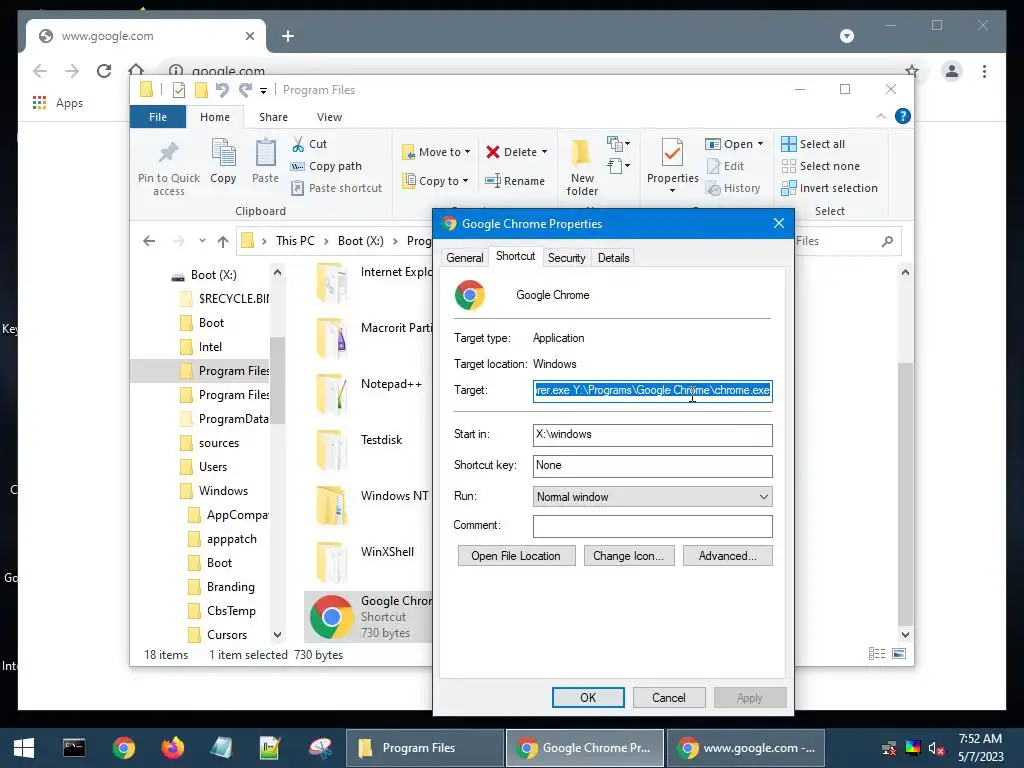Open Chrome three-dot menu
Image resolution: width=1024 pixels, height=768 pixels.
pos(984,71)
